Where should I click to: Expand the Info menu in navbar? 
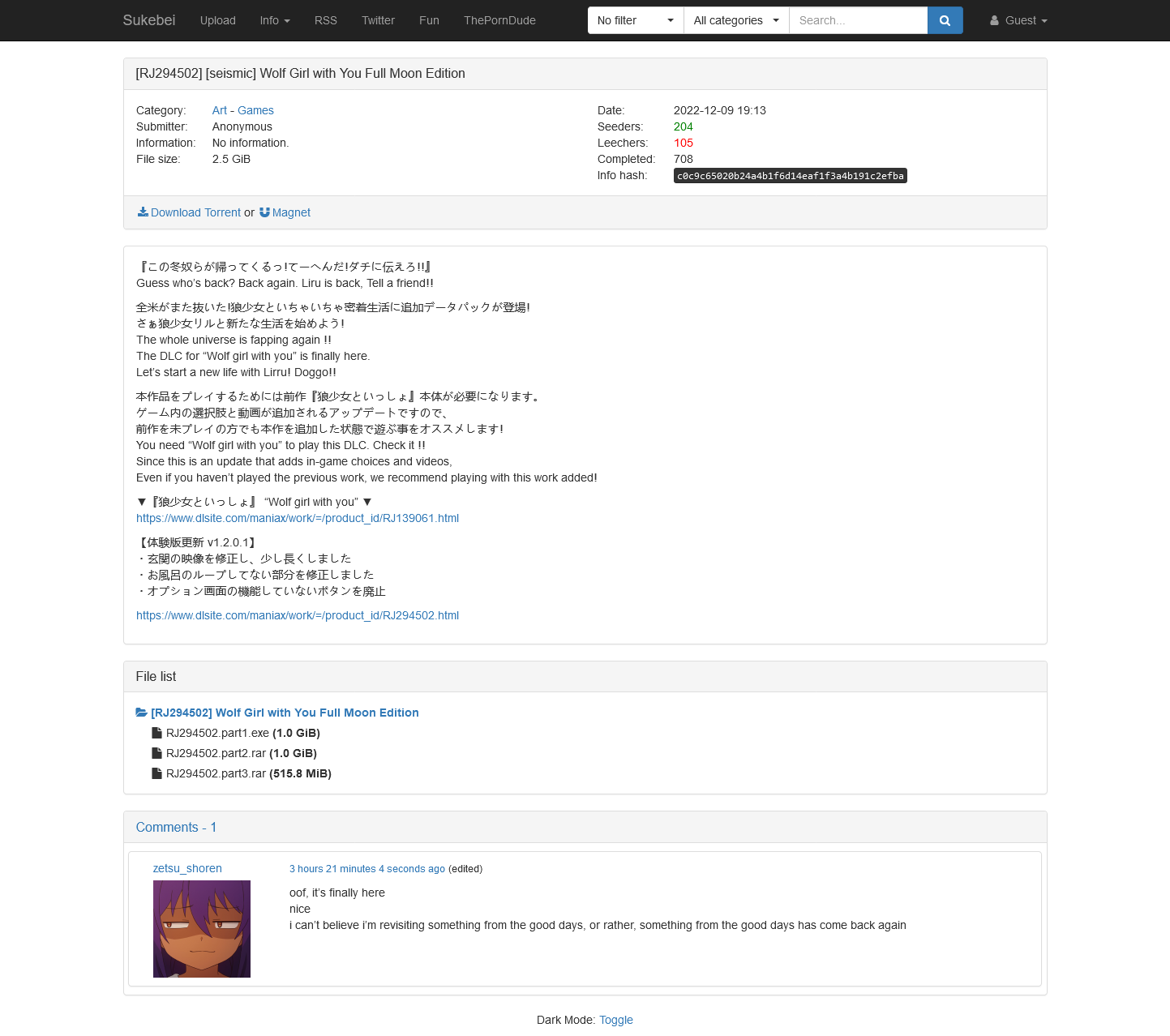(x=275, y=20)
